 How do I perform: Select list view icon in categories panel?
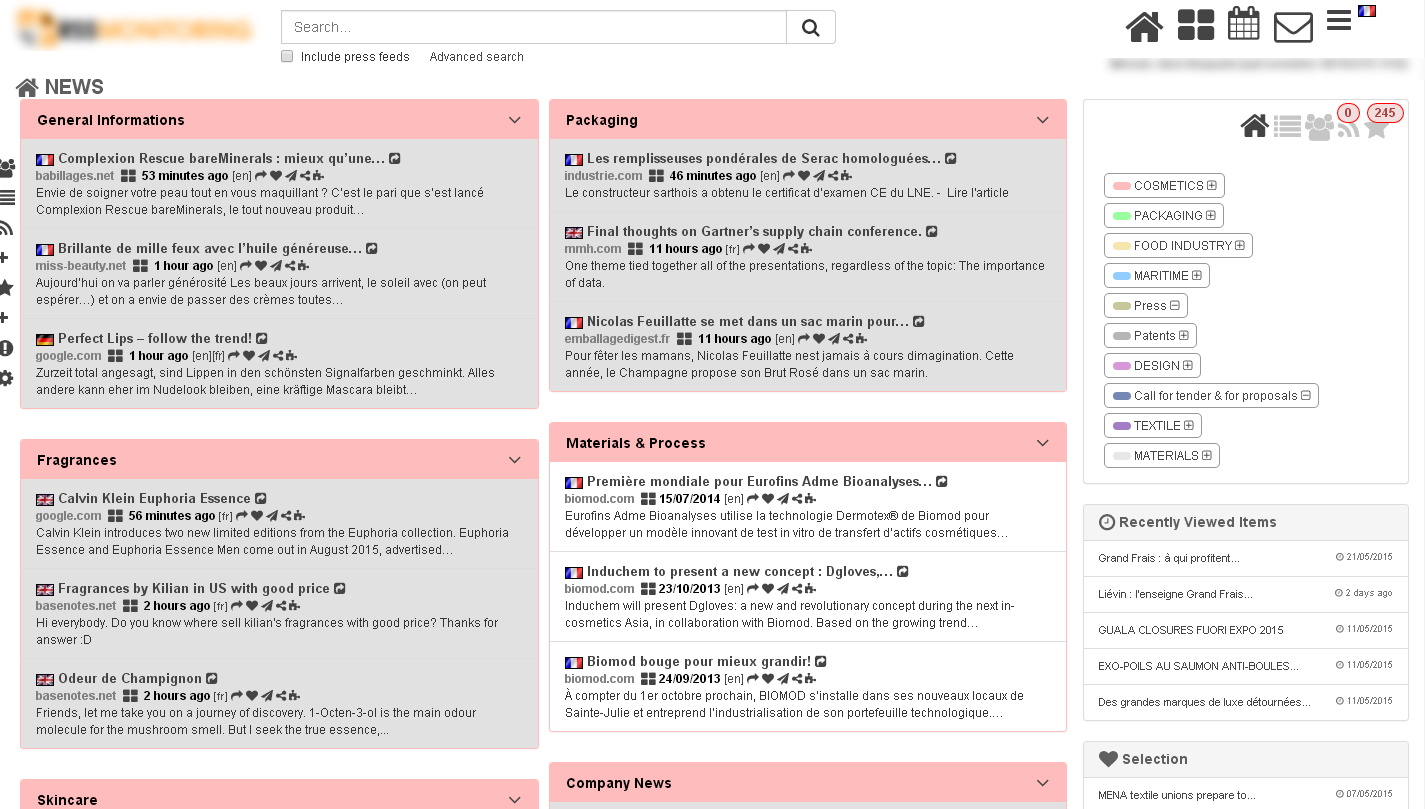pos(1287,127)
